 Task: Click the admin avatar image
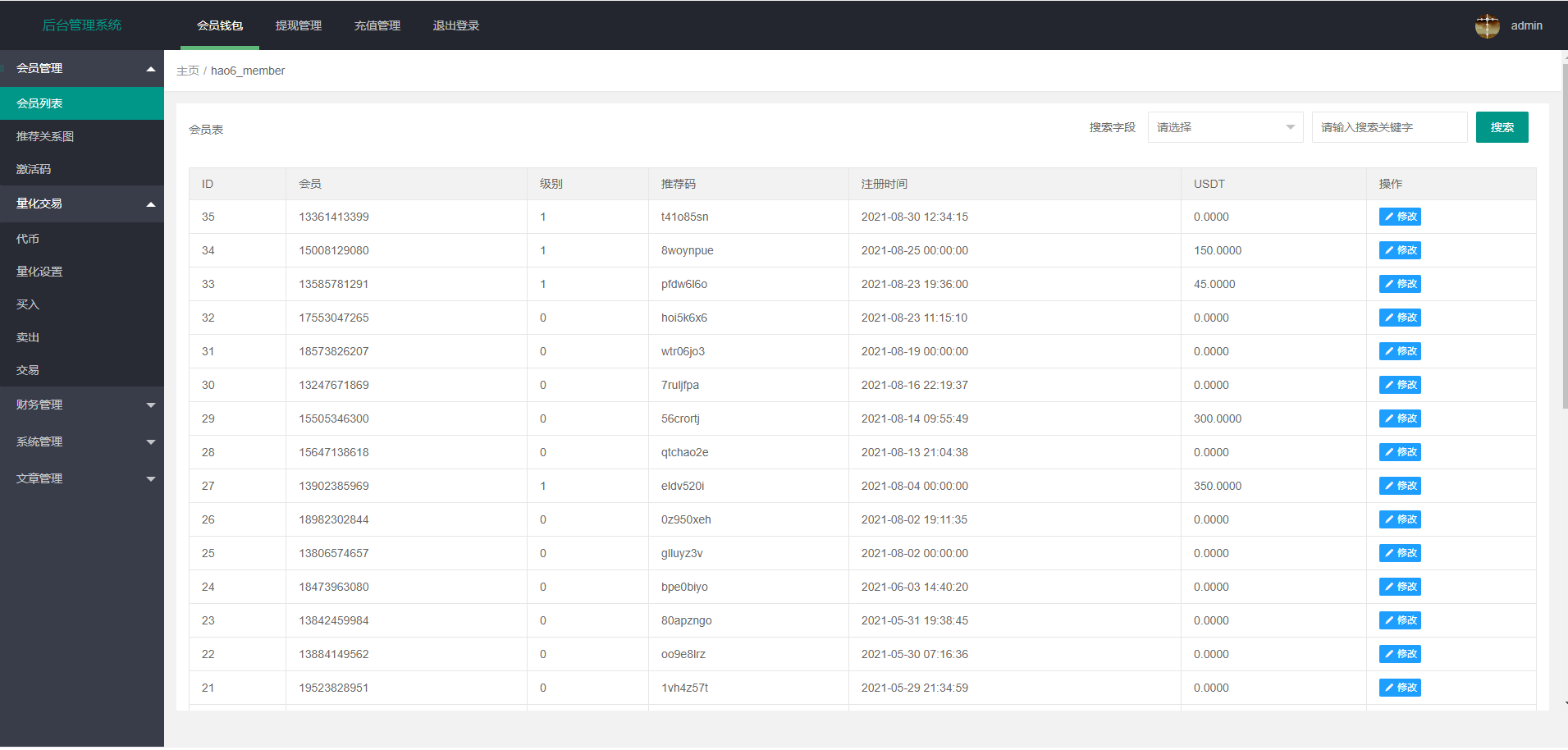(1487, 26)
